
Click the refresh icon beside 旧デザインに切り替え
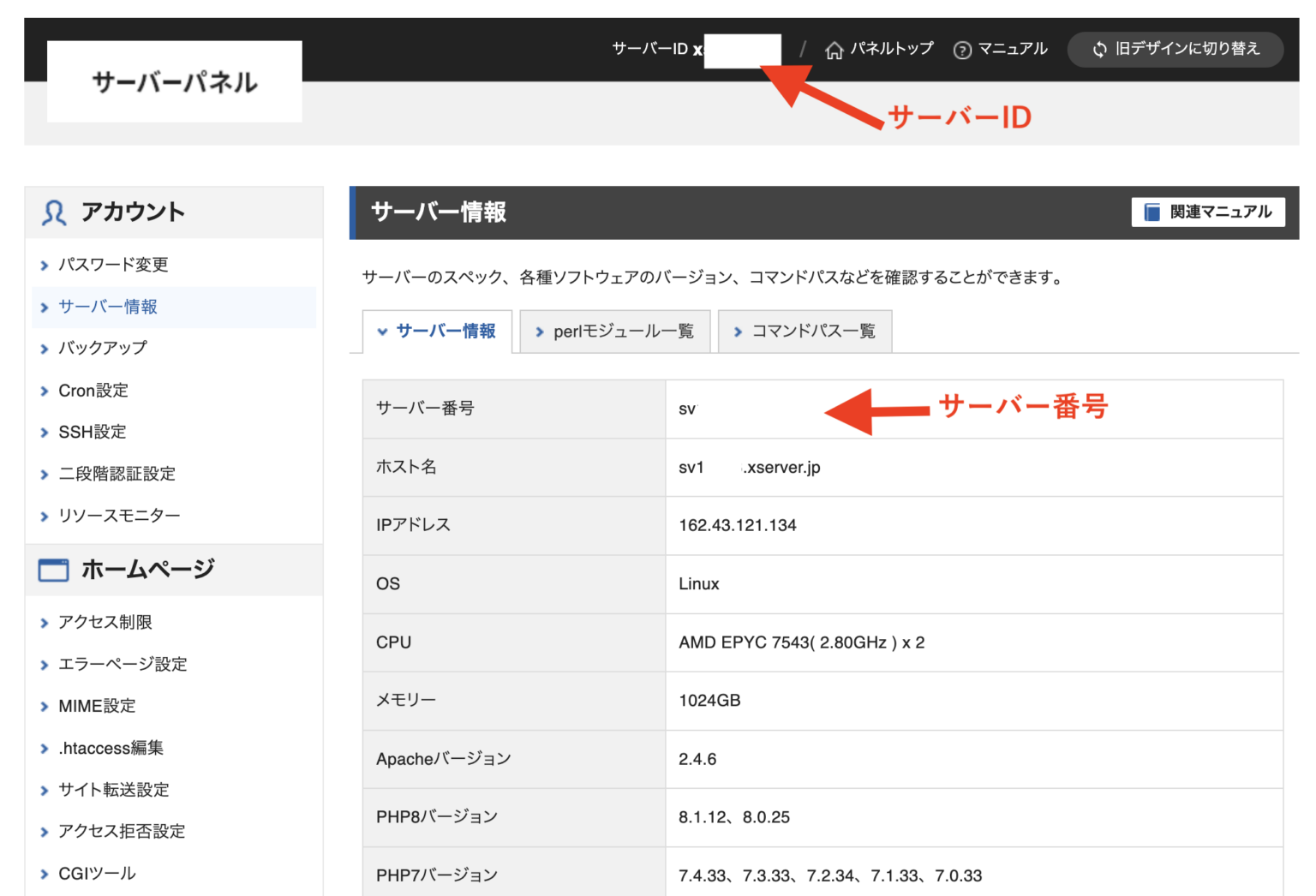1099,49
